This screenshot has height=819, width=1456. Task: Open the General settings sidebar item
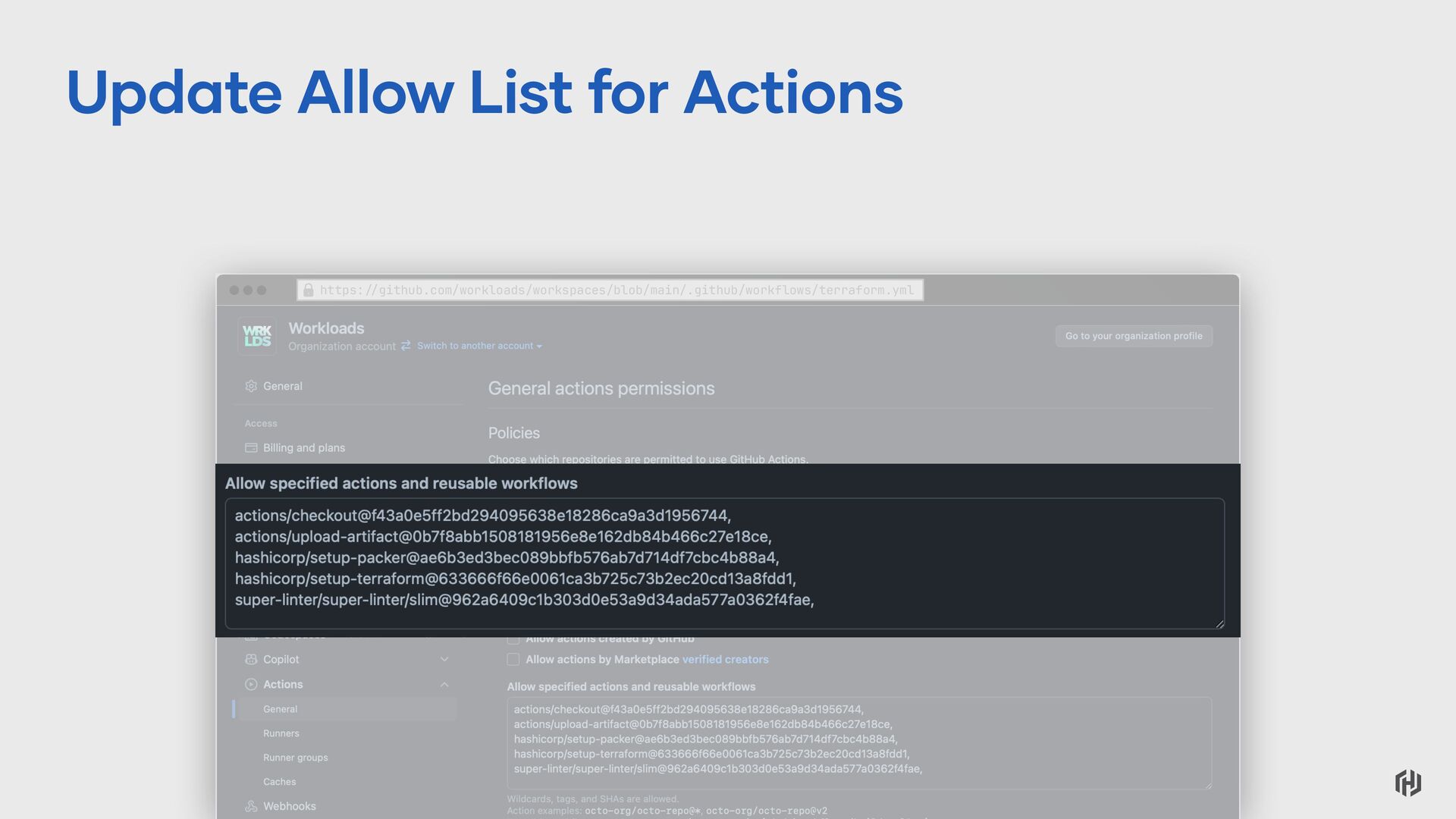[x=283, y=386]
